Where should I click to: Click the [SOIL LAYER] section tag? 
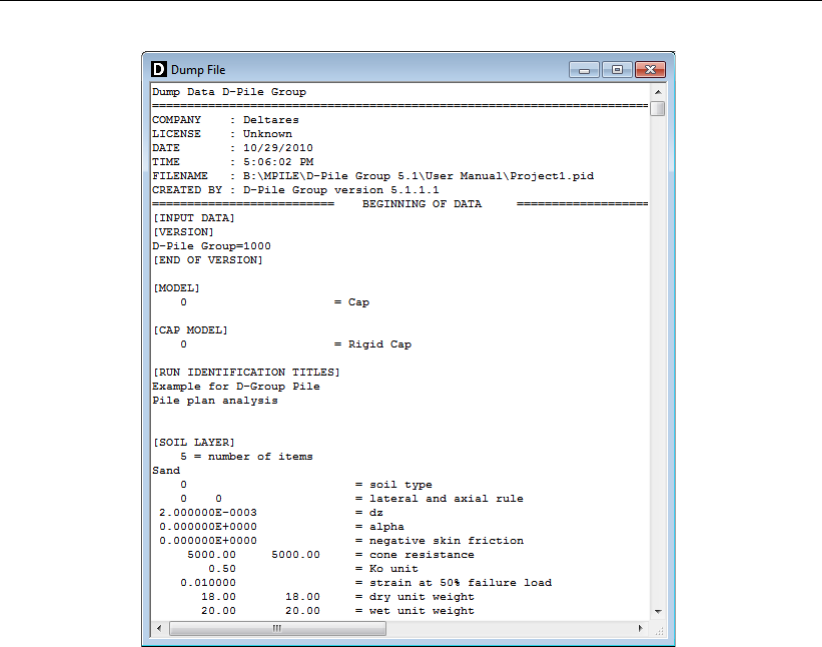point(194,443)
